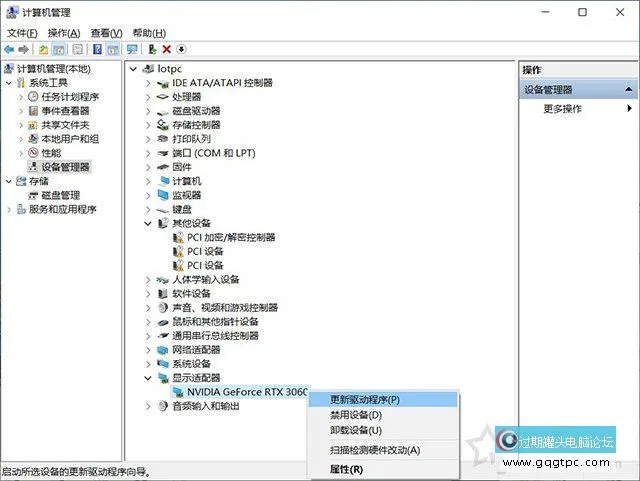
Task: Click the 性能 performance icon
Action: 33,153
